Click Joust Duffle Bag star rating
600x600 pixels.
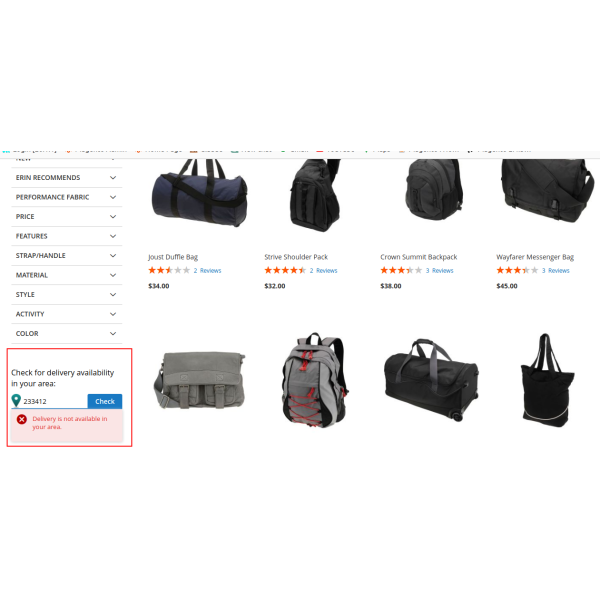169,271
